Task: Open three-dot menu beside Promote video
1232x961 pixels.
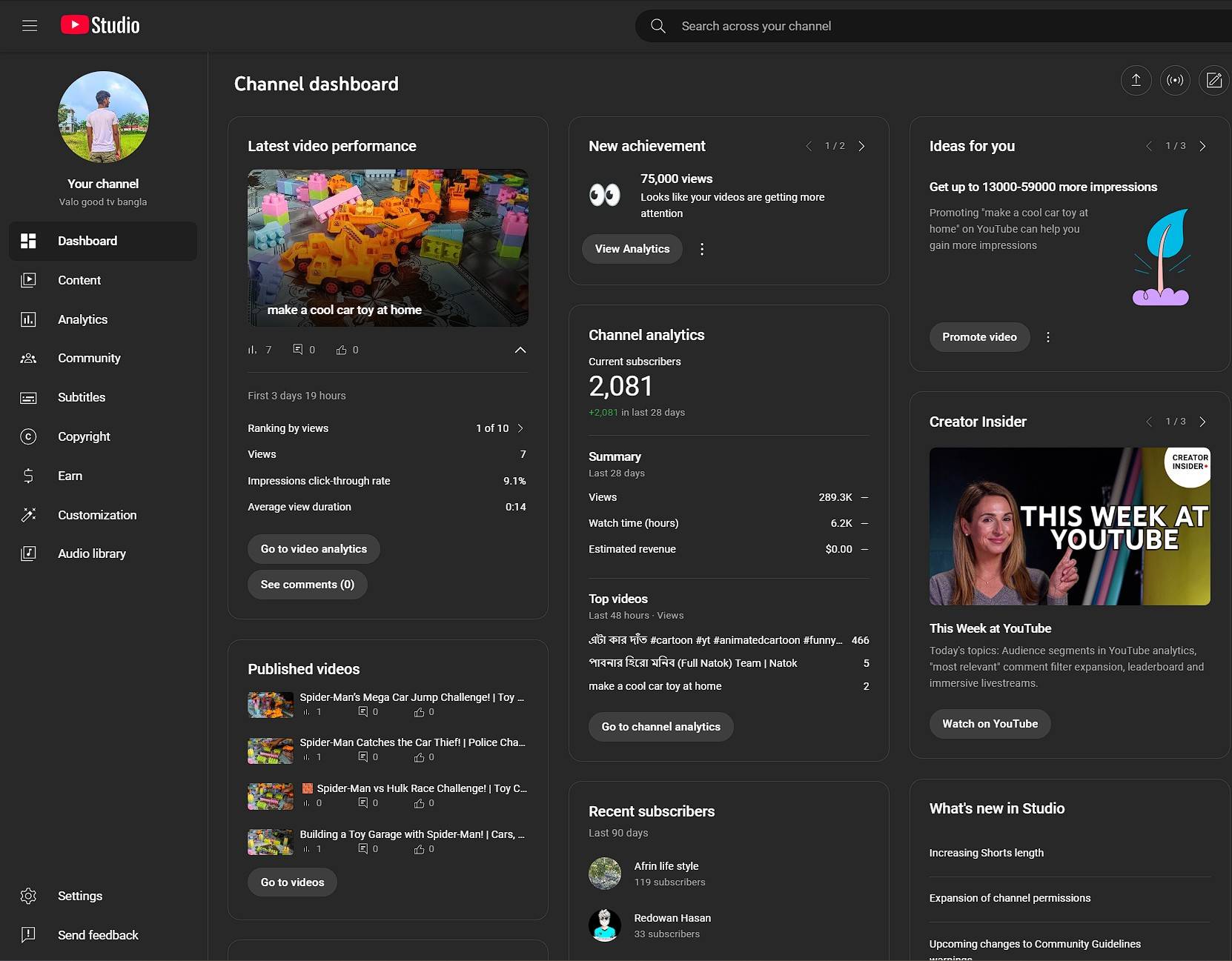Action: click(x=1047, y=337)
